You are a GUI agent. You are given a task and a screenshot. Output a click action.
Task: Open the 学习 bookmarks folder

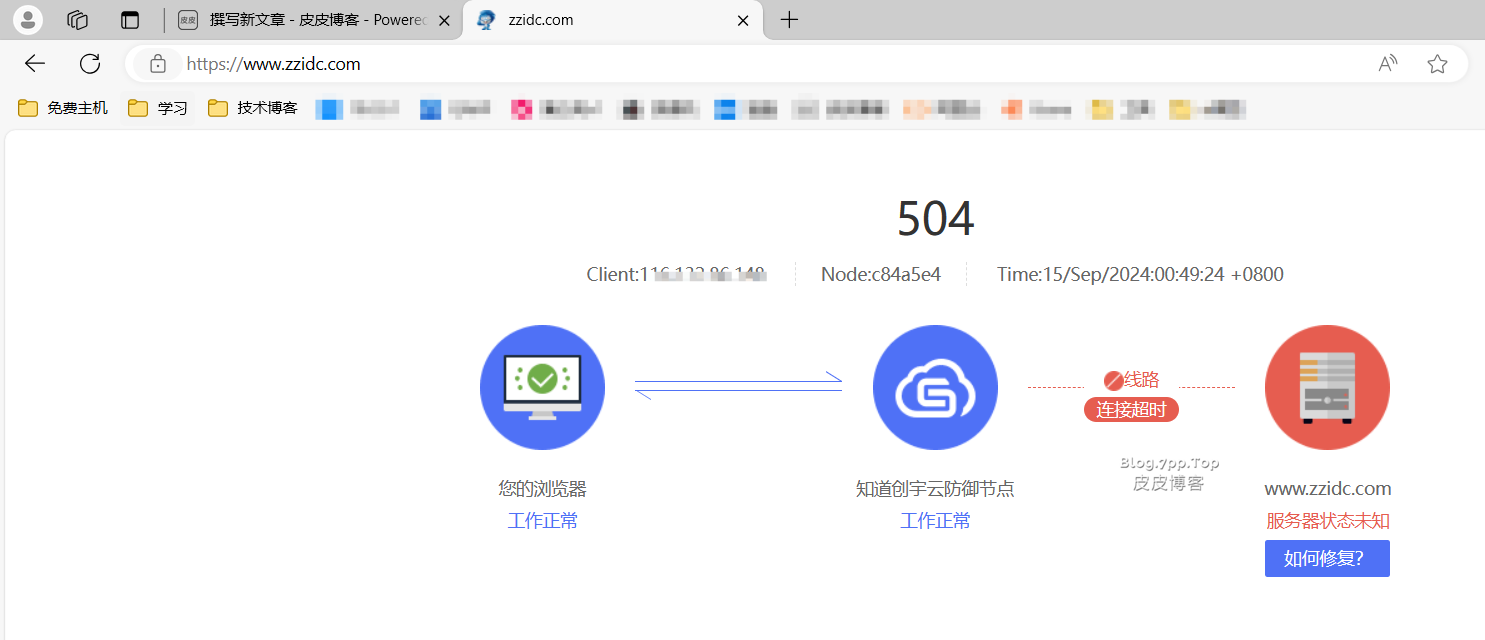click(x=158, y=108)
